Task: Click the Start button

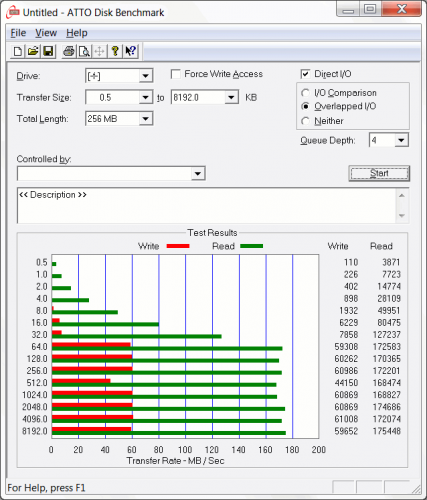Action: click(379, 173)
